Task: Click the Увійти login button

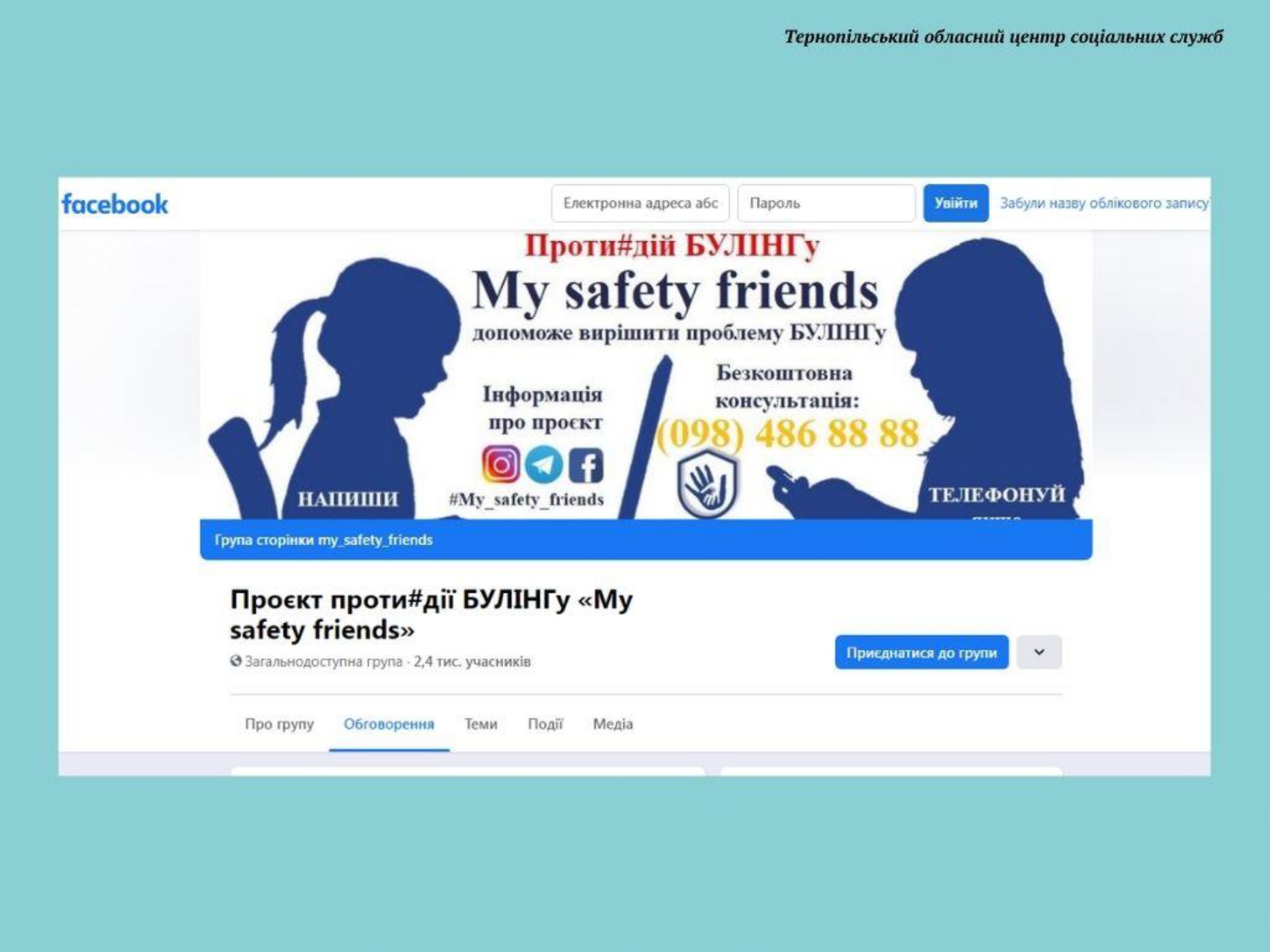Action: point(955,203)
